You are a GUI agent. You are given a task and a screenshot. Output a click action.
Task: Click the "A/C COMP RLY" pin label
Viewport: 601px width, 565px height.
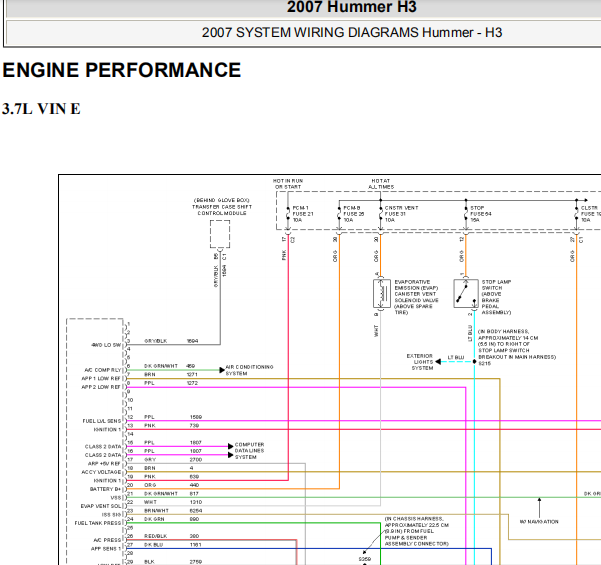(x=103, y=370)
